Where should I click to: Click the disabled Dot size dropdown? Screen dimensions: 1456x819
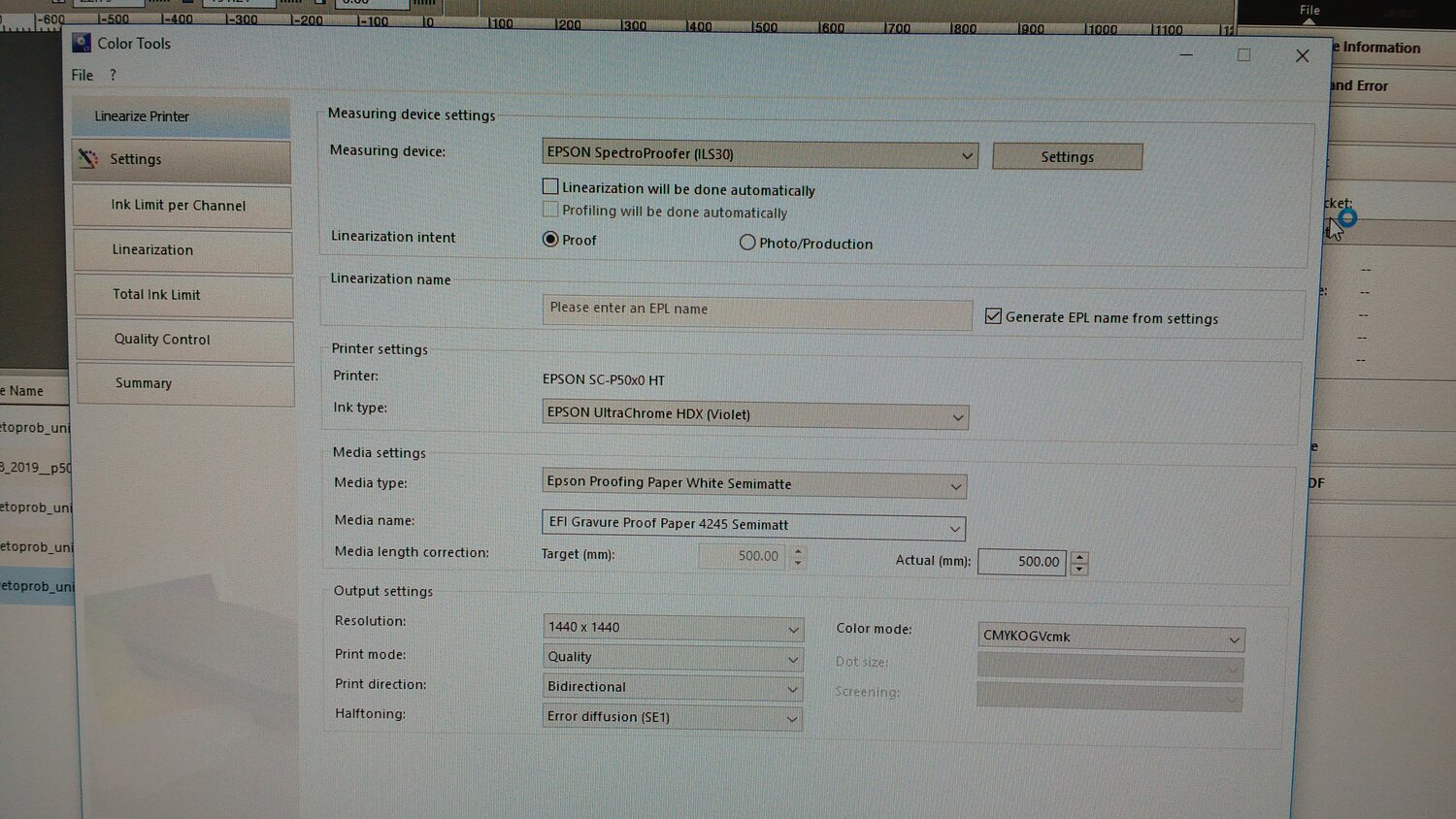click(x=1109, y=669)
